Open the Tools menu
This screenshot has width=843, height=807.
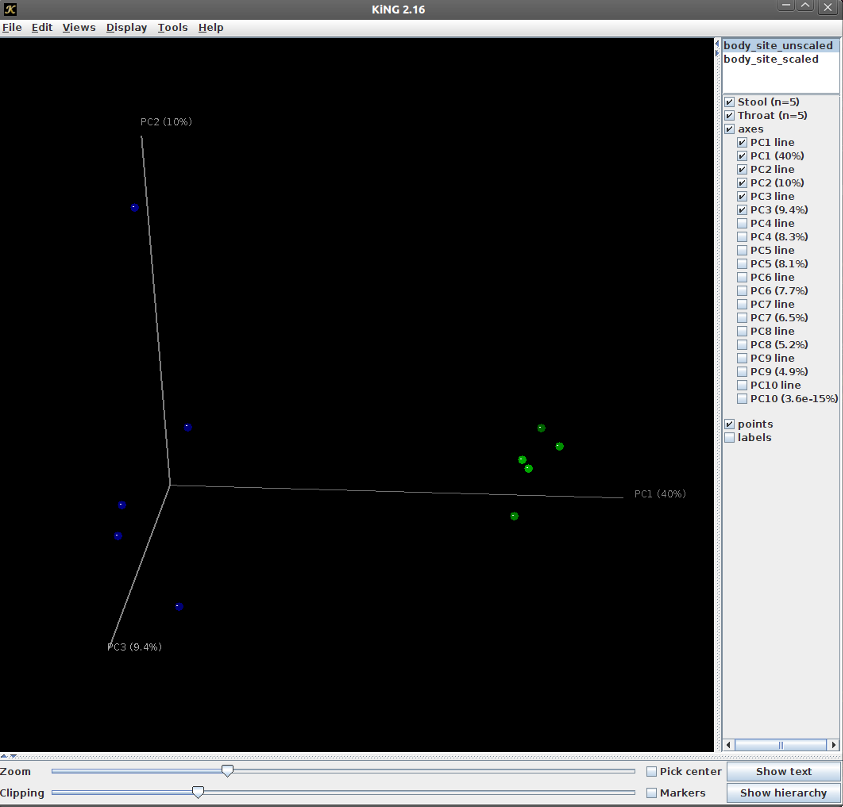coord(173,27)
